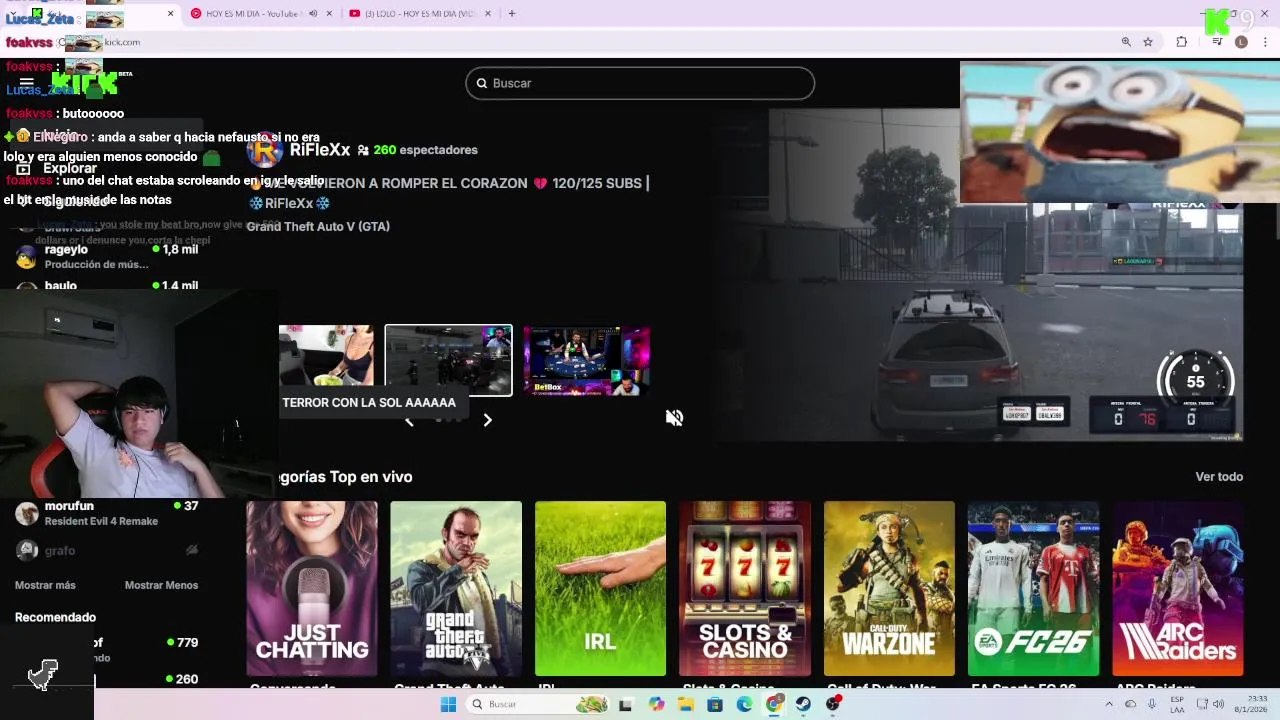Open the featured GTA stream video player
Screen dimensions: 1280x720
(980, 275)
